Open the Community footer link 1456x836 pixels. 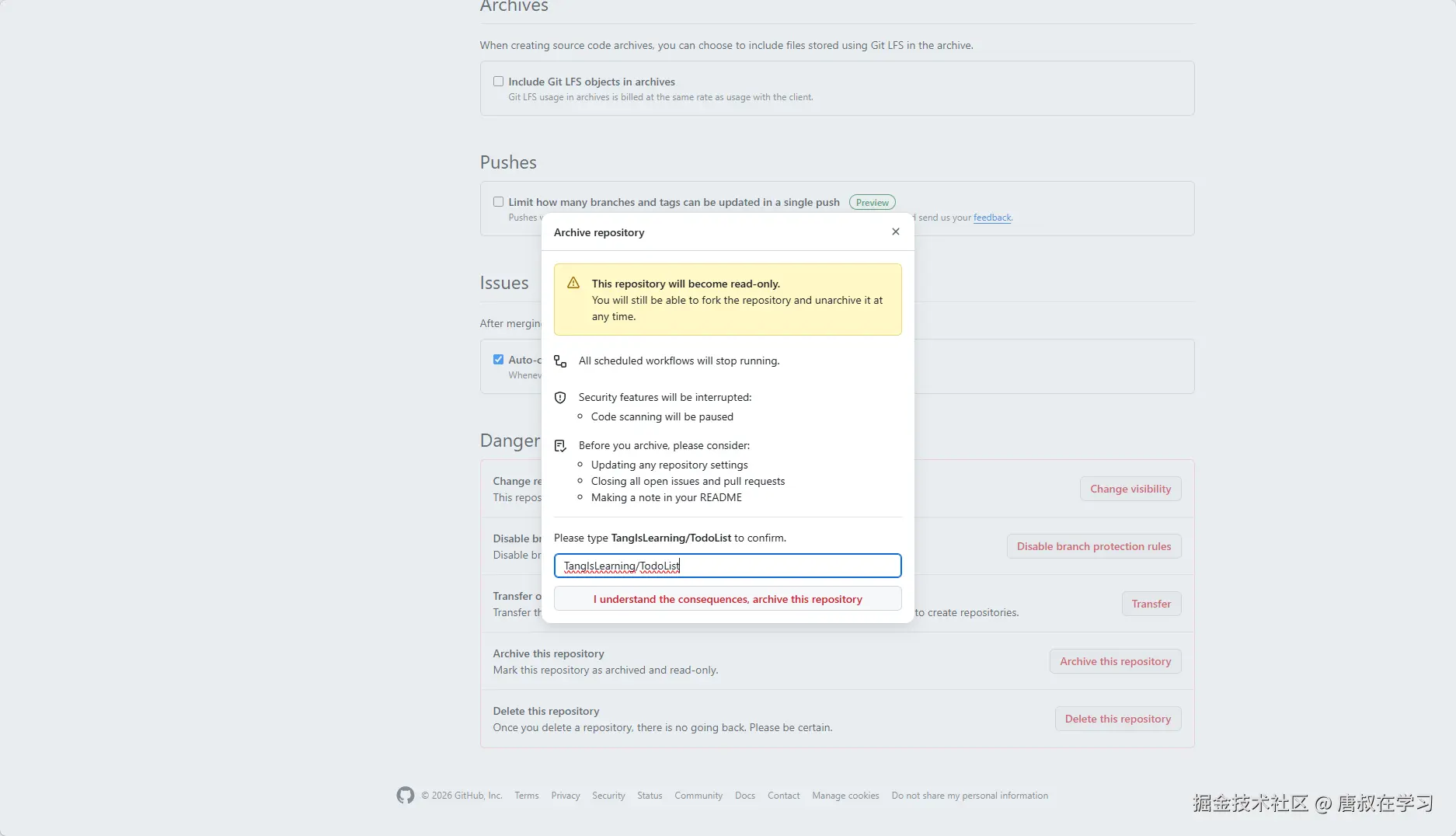coord(698,796)
